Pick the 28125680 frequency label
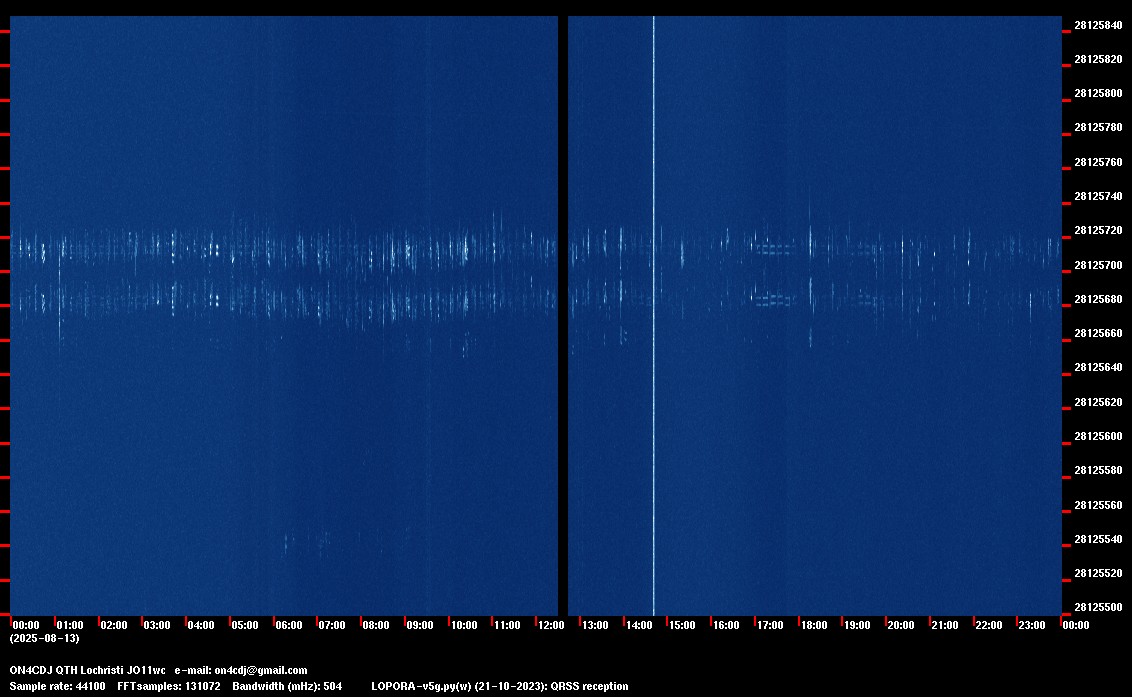The image size is (1132, 697). coord(1098,299)
